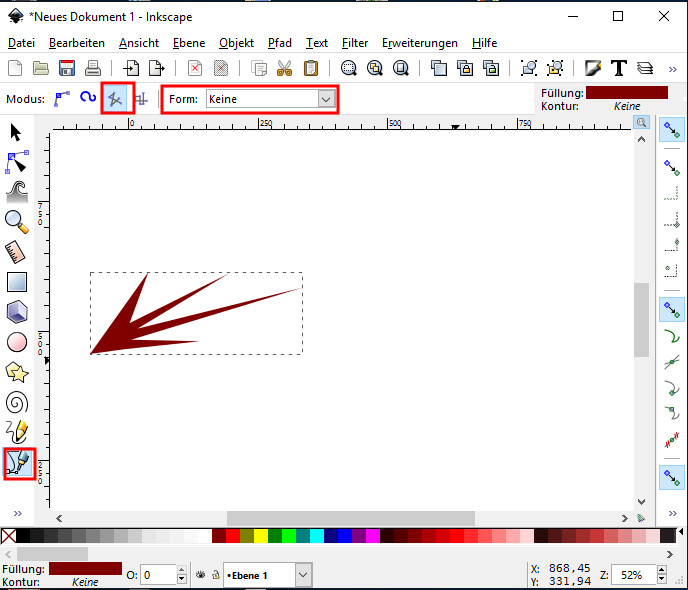Toggle snap nodes and paths button
Screen dimensions: 688x590
pos(672,309)
